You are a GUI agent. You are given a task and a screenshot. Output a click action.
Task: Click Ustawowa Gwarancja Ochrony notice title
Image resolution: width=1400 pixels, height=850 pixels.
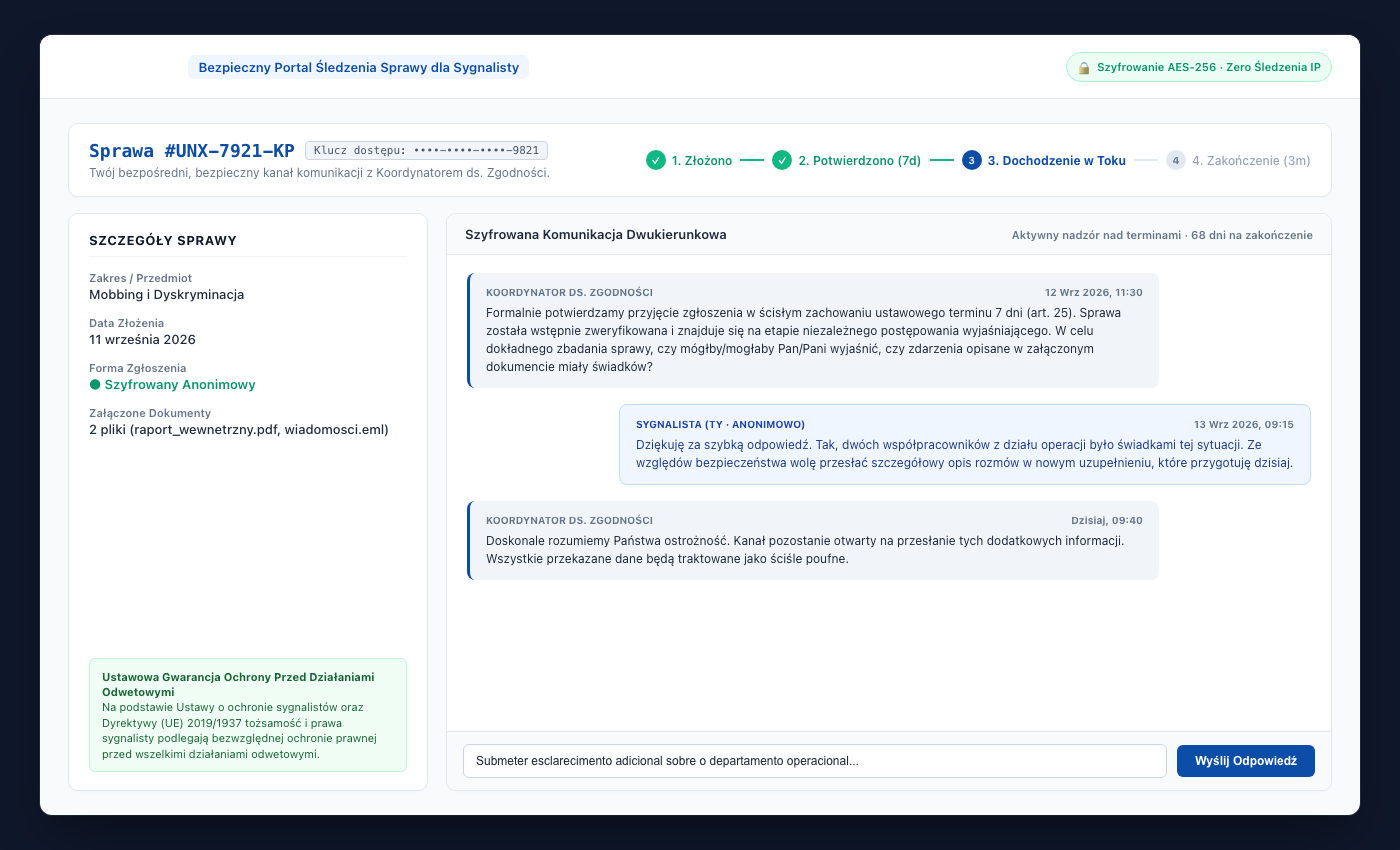[238, 685]
